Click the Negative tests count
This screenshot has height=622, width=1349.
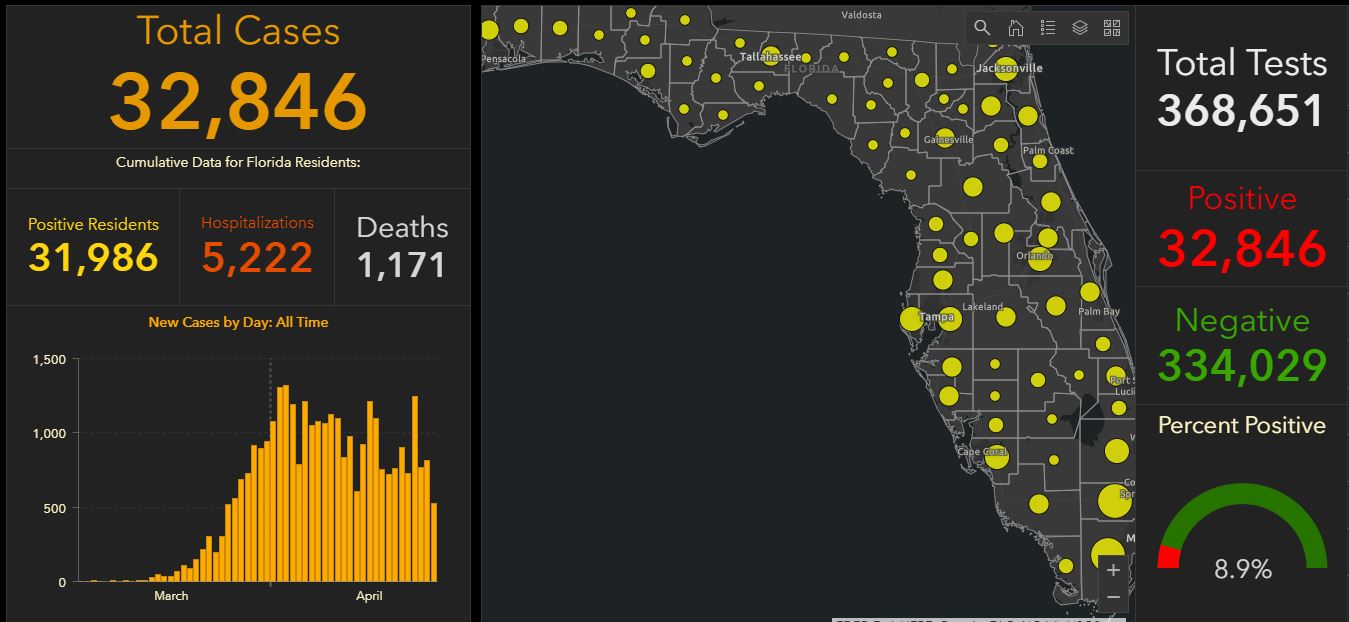tap(1241, 365)
